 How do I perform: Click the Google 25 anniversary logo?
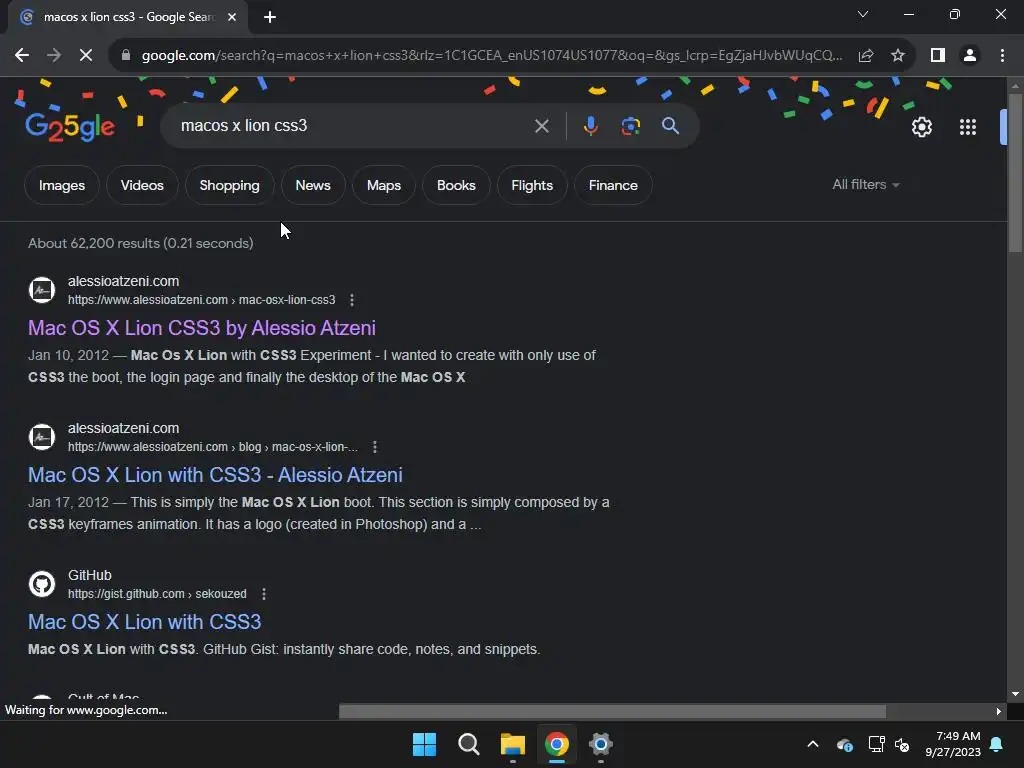point(70,126)
